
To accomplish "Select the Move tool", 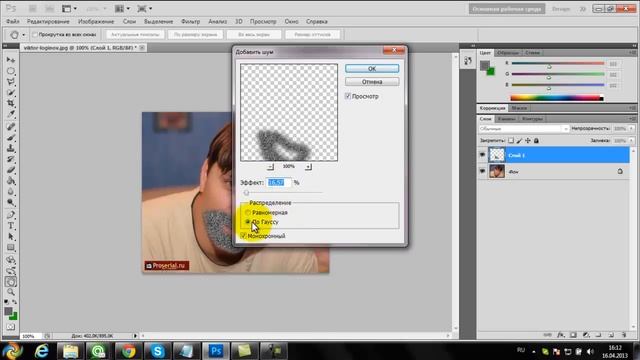I will [x=11, y=60].
